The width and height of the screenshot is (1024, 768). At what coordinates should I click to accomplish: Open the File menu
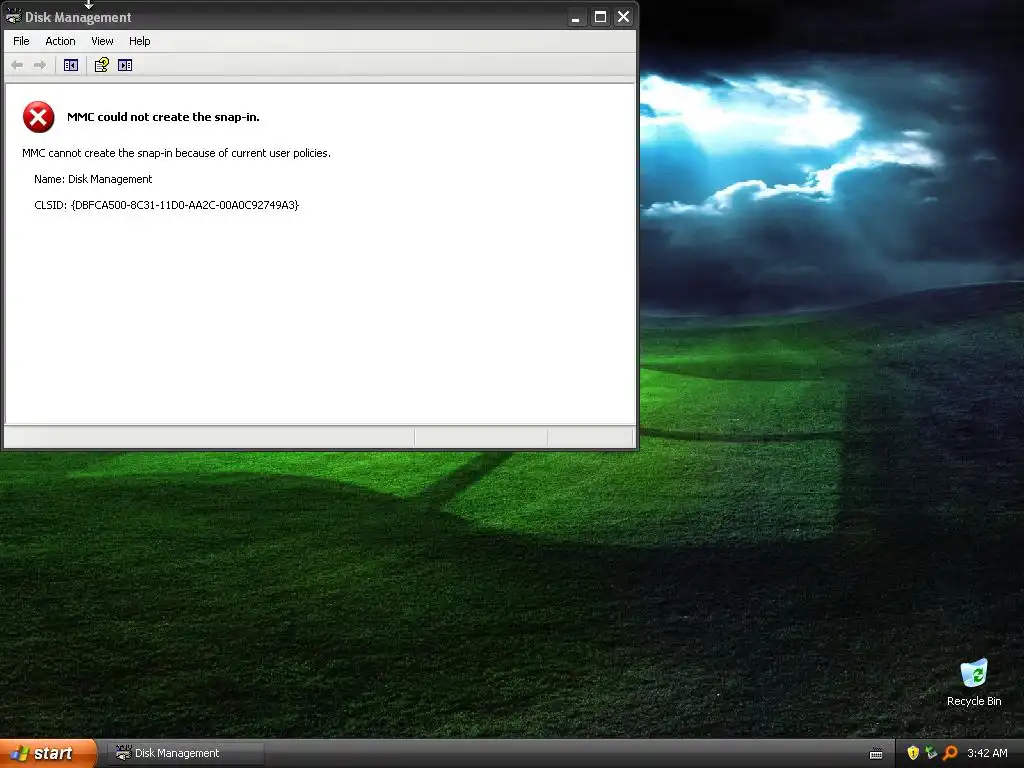[x=21, y=41]
